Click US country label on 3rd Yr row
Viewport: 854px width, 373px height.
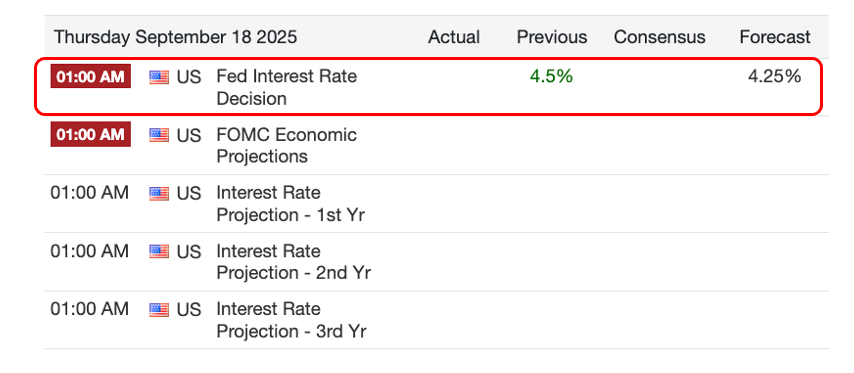coord(188,309)
